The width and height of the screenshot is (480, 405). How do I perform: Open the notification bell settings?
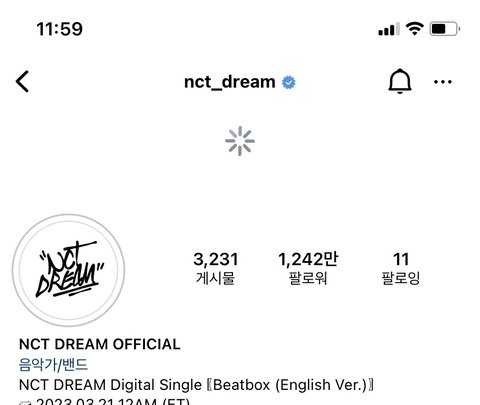coord(400,82)
